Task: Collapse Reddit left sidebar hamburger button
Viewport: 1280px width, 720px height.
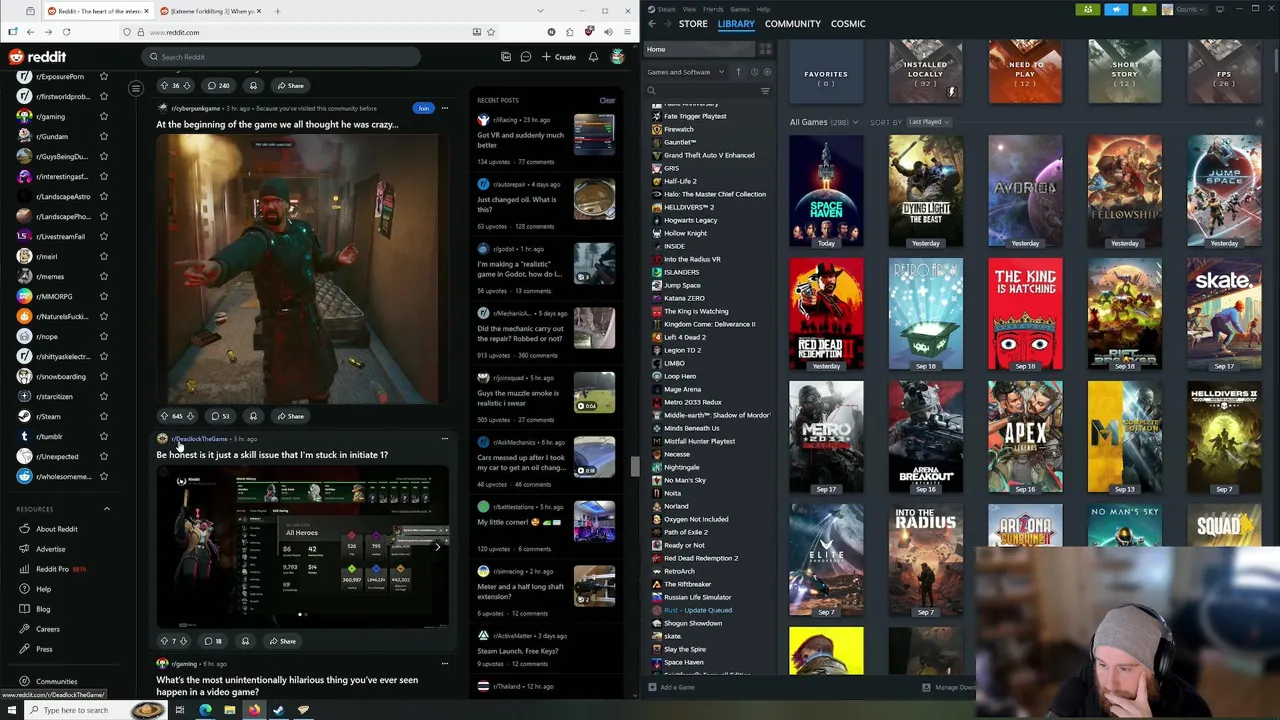Action: tap(136, 88)
